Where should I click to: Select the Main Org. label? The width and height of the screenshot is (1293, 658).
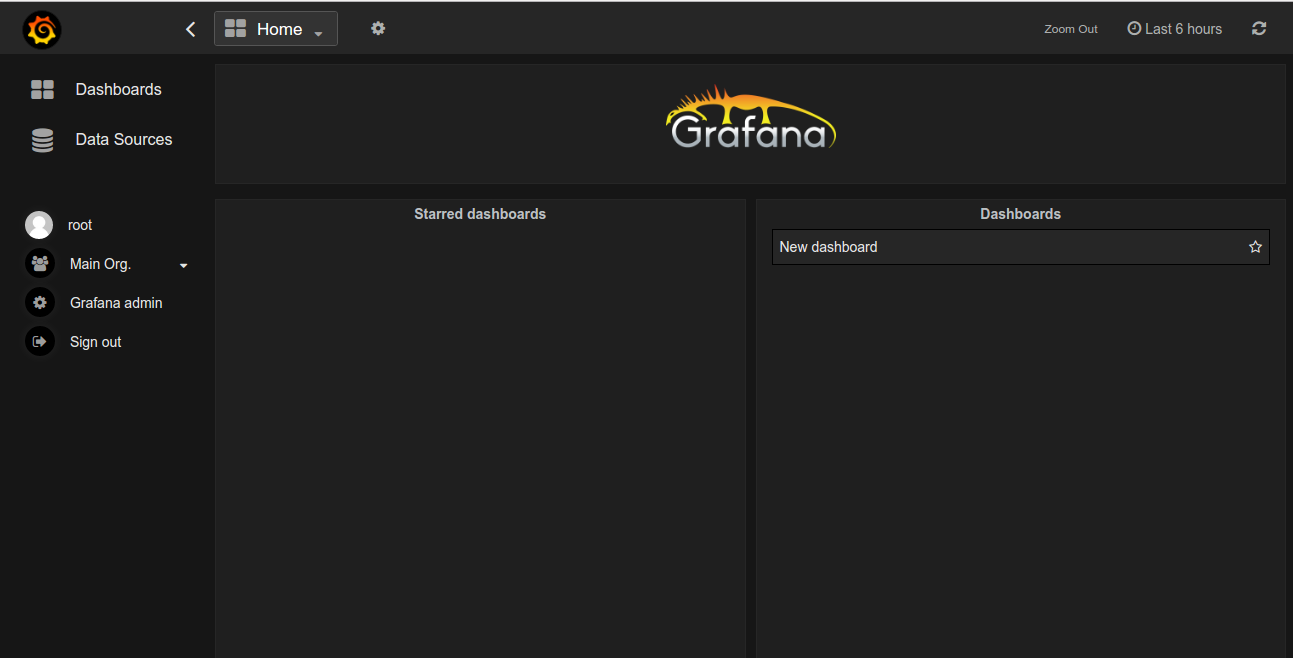point(100,264)
